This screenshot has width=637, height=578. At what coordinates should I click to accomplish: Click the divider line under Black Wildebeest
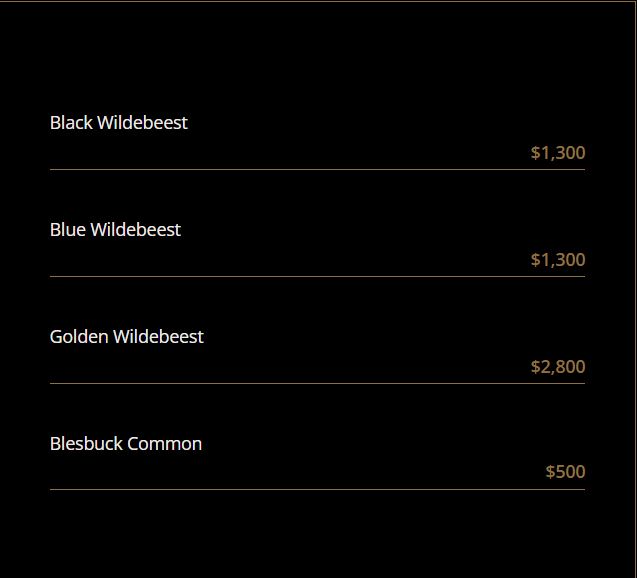pos(317,170)
